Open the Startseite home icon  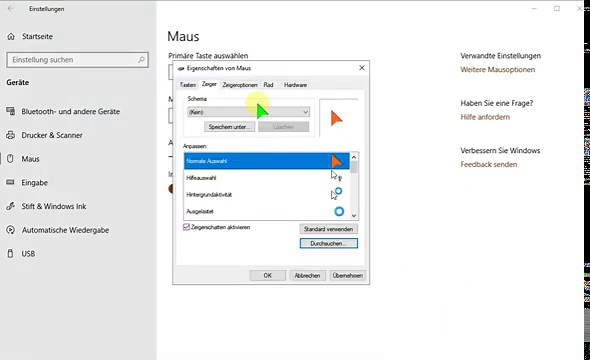(x=11, y=36)
